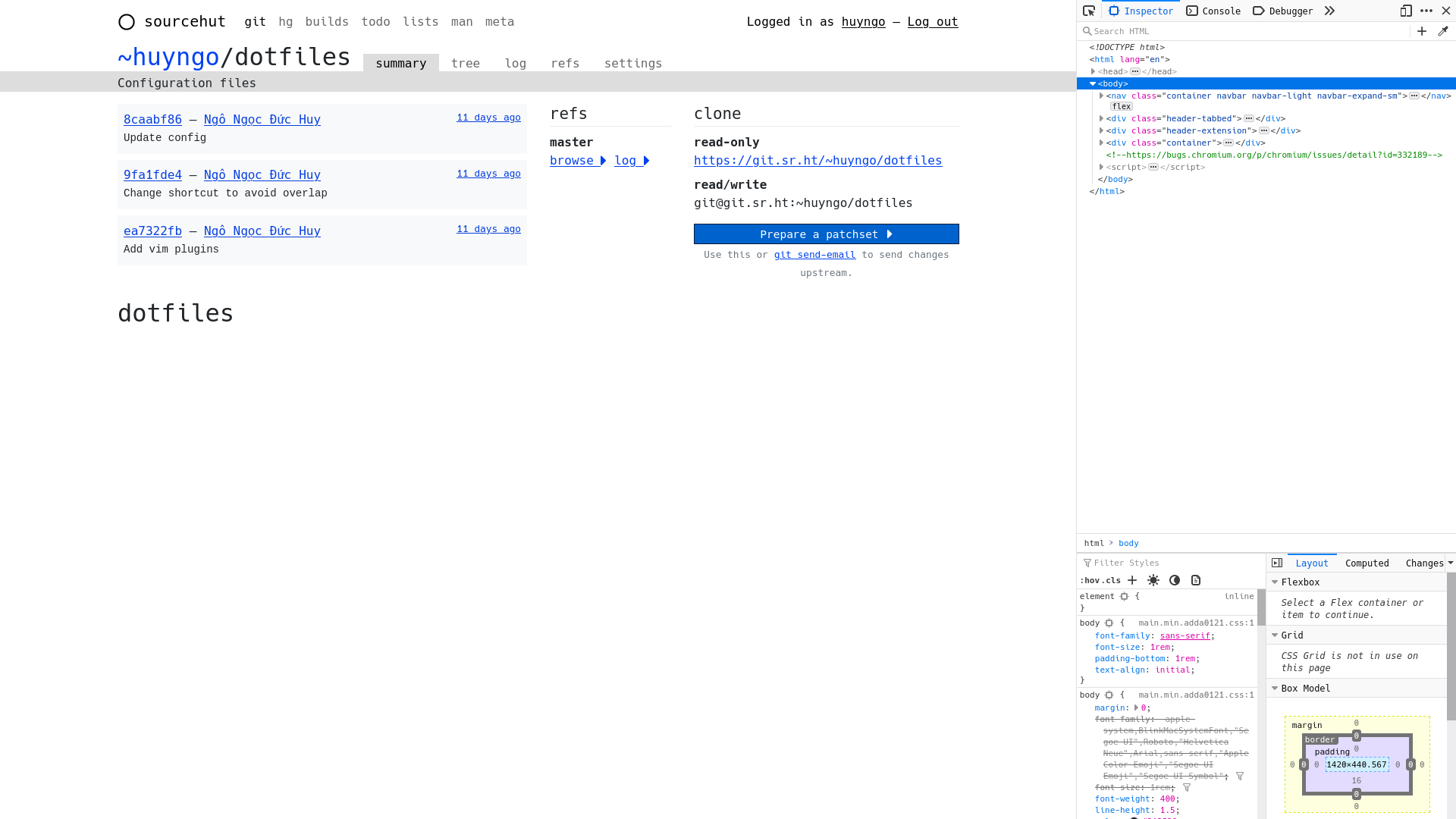Toggle print media simulation page icon
This screenshot has width=1456, height=819.
(x=1196, y=580)
